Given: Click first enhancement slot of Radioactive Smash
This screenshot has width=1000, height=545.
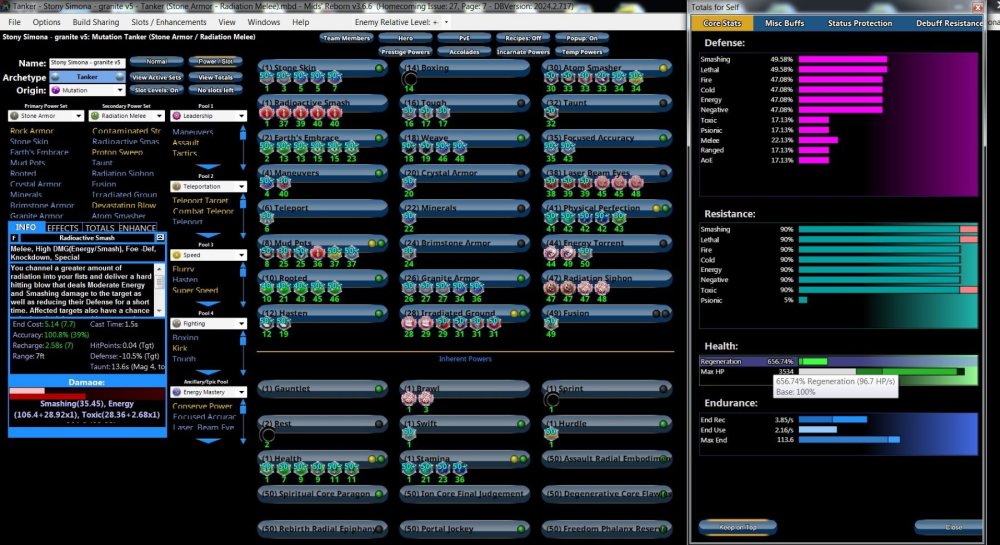Looking at the screenshot, I should (x=267, y=113).
